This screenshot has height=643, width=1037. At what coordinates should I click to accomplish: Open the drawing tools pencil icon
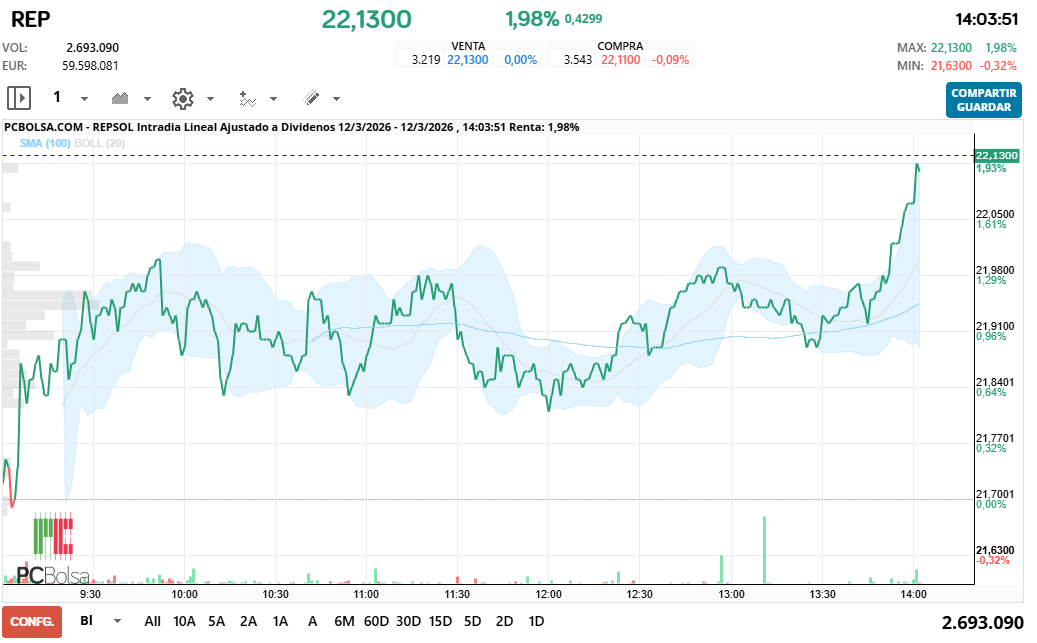click(311, 97)
